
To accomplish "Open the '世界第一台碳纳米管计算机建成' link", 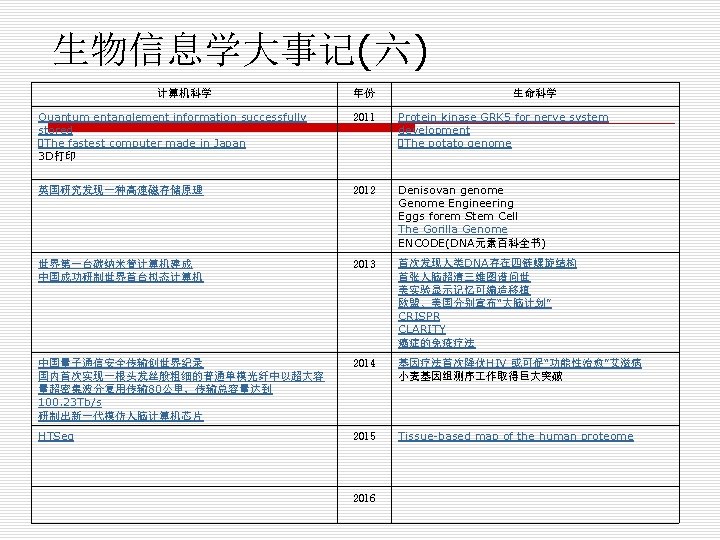I will (115, 264).
